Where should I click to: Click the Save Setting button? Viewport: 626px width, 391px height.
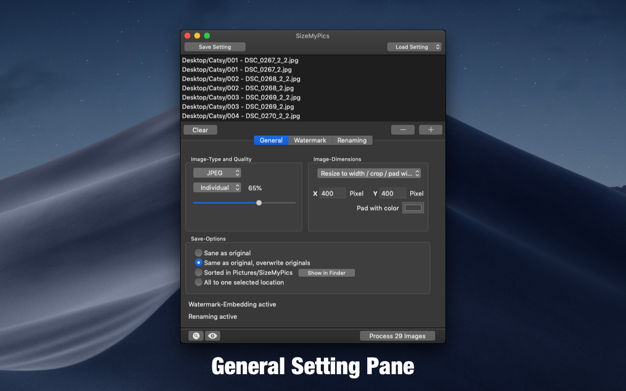[x=215, y=47]
